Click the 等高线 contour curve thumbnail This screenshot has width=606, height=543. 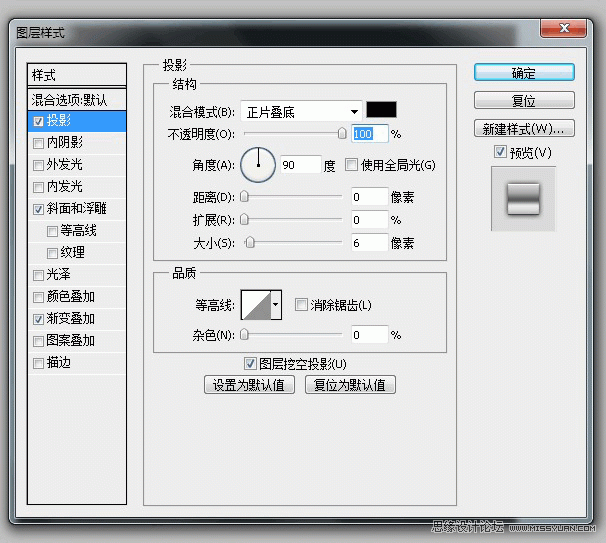coord(256,305)
